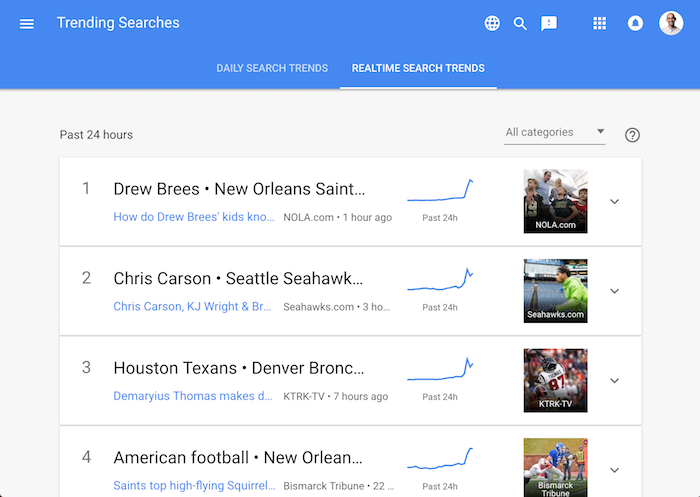The image size is (700, 497).
Task: Expand the Drew Brees trend row
Action: coord(615,201)
